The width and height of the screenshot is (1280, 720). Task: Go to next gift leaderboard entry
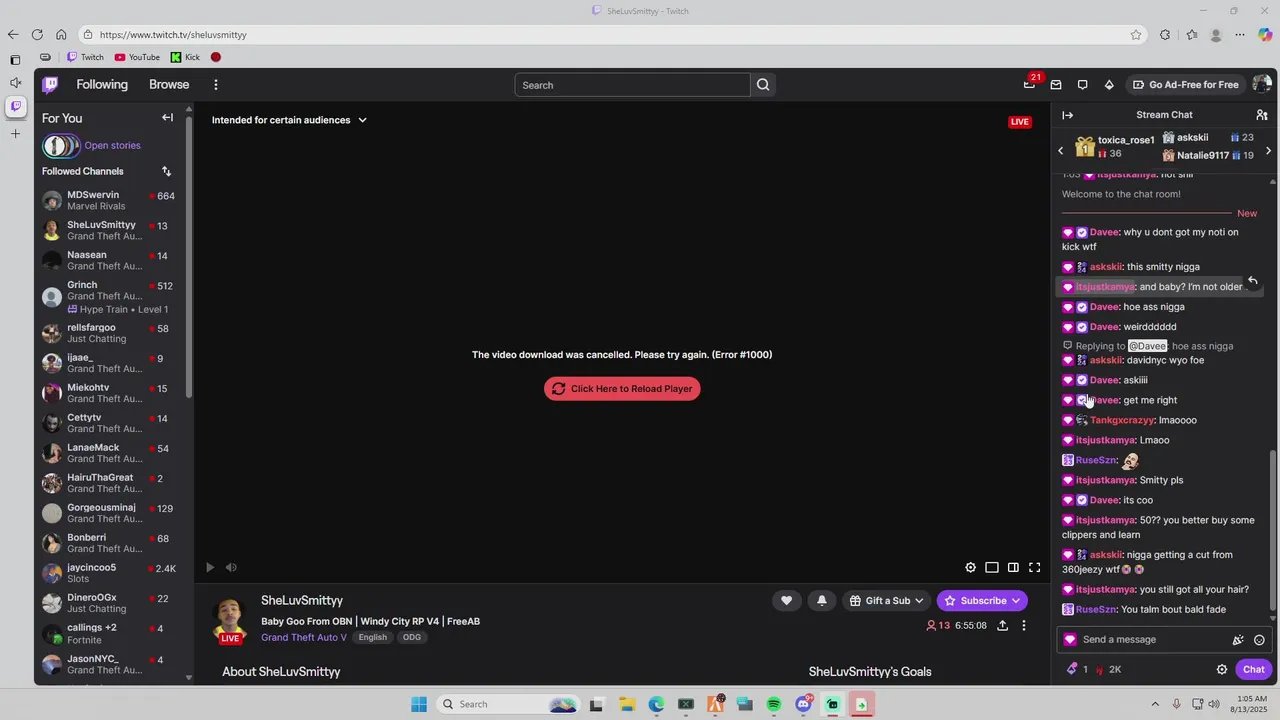(x=1268, y=151)
